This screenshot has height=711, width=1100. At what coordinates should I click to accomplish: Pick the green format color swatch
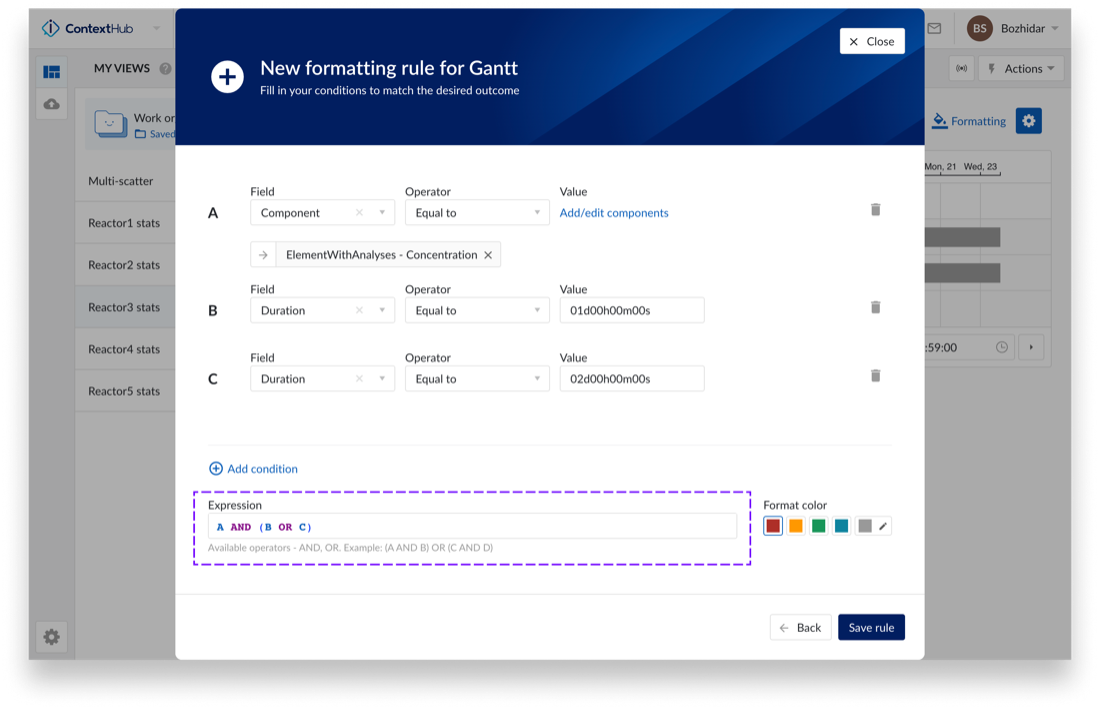pos(819,526)
